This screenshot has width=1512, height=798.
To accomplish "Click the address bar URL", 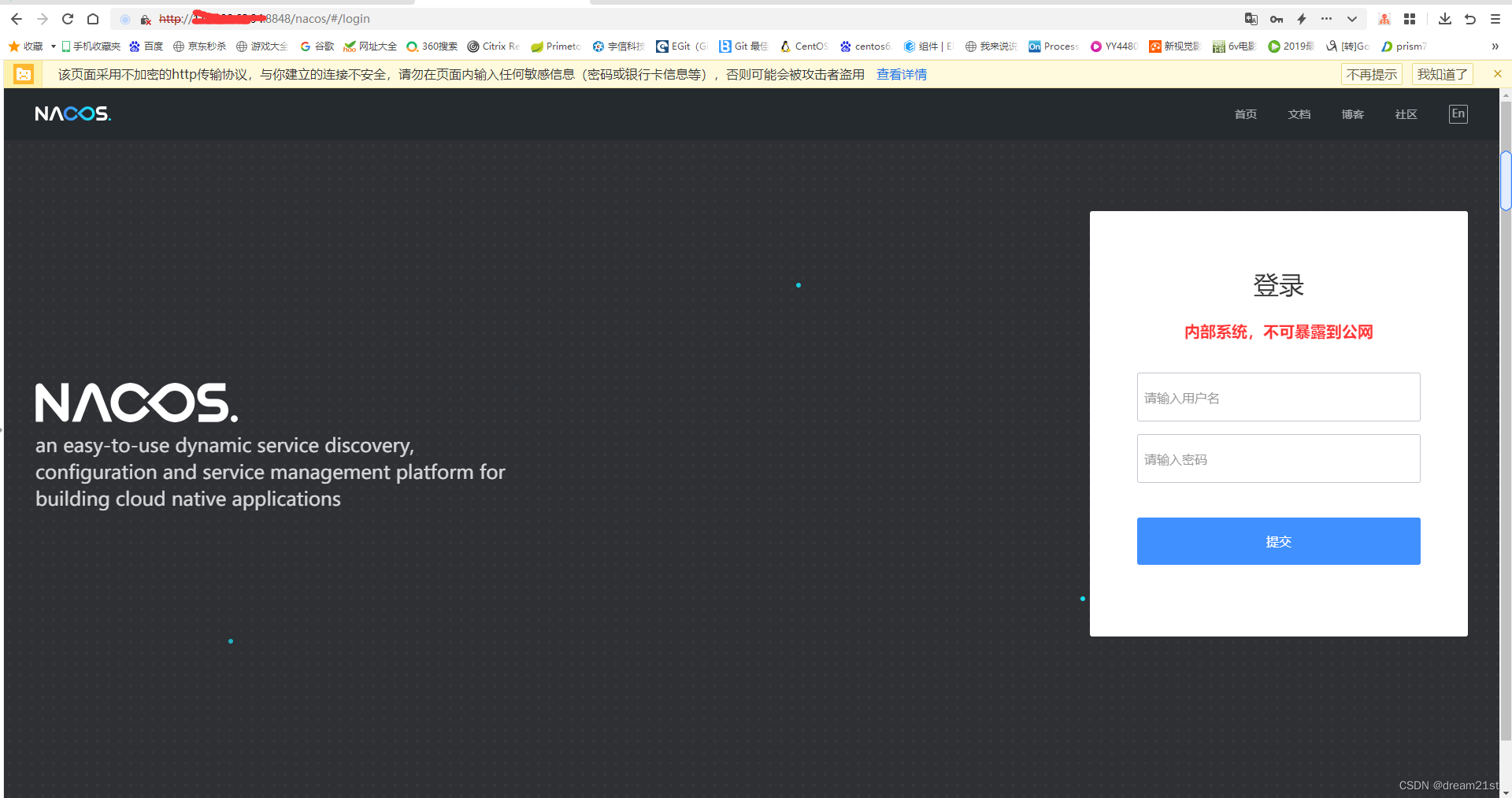I will click(265, 19).
